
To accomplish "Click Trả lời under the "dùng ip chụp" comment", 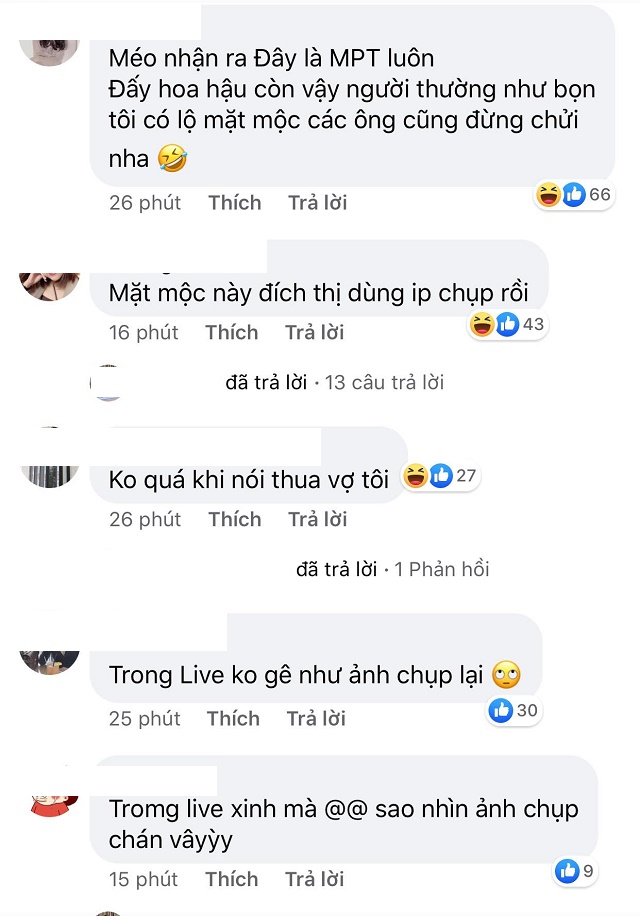I will click(314, 332).
